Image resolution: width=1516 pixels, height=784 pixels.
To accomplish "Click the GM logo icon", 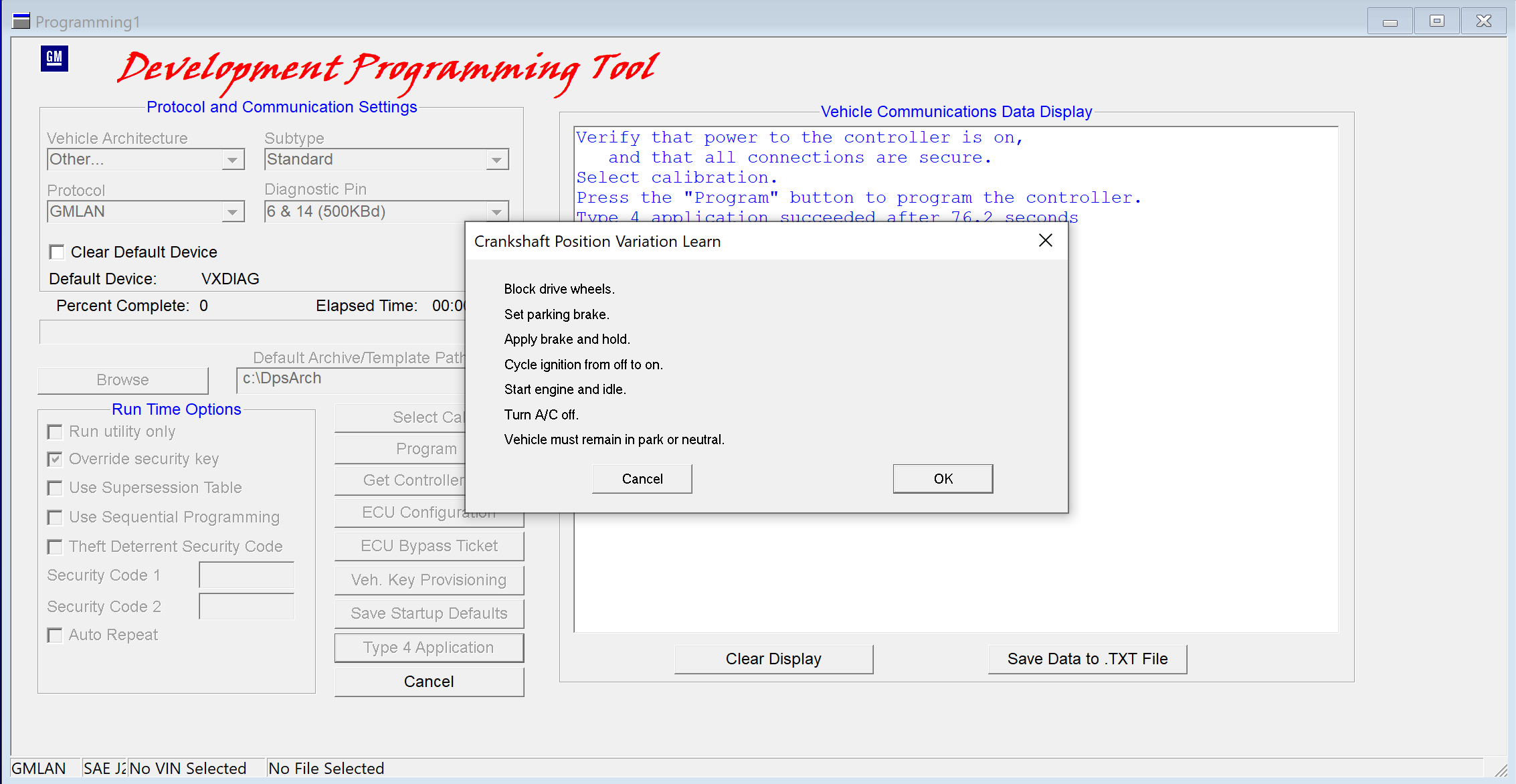I will click(54, 58).
